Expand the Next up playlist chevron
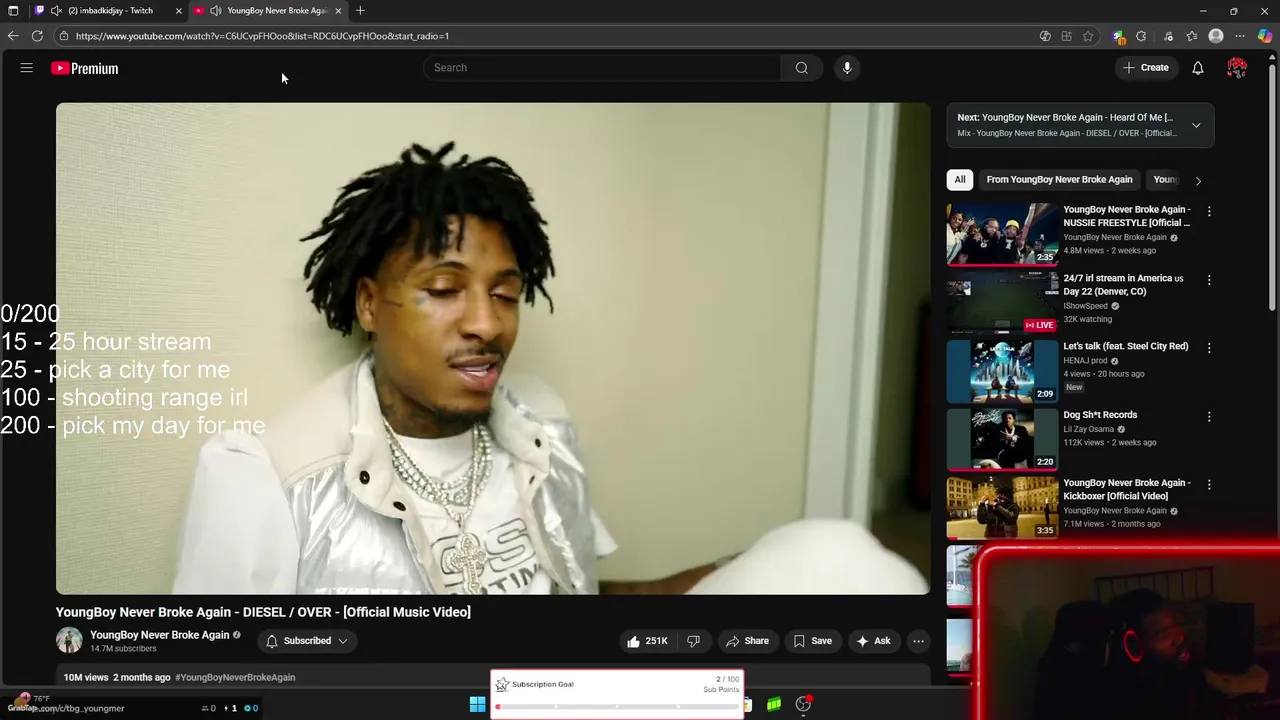Screen dimensions: 1280x720 (x=1196, y=125)
